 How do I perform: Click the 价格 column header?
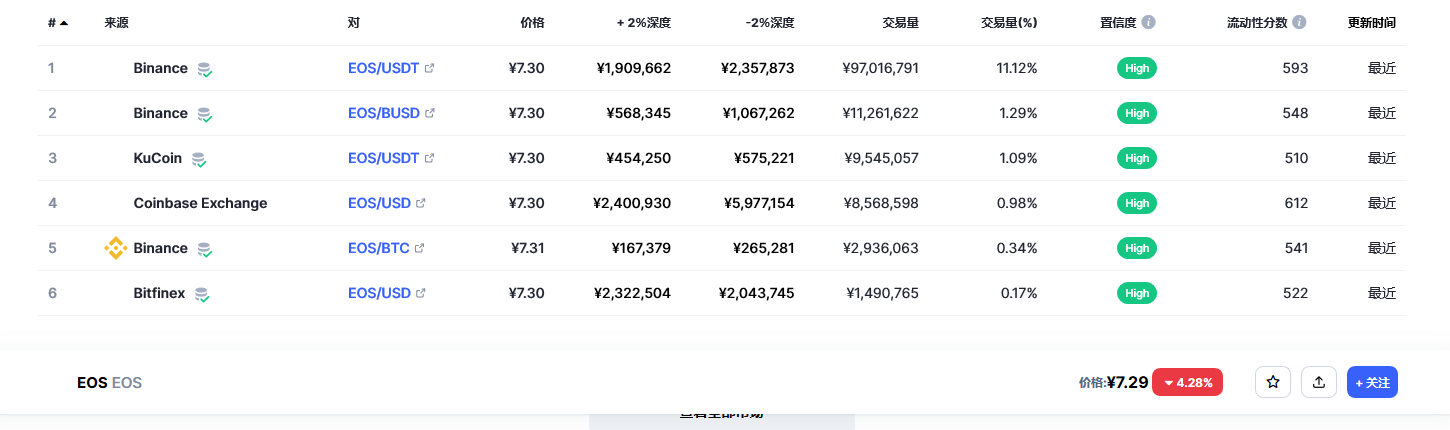click(x=533, y=22)
